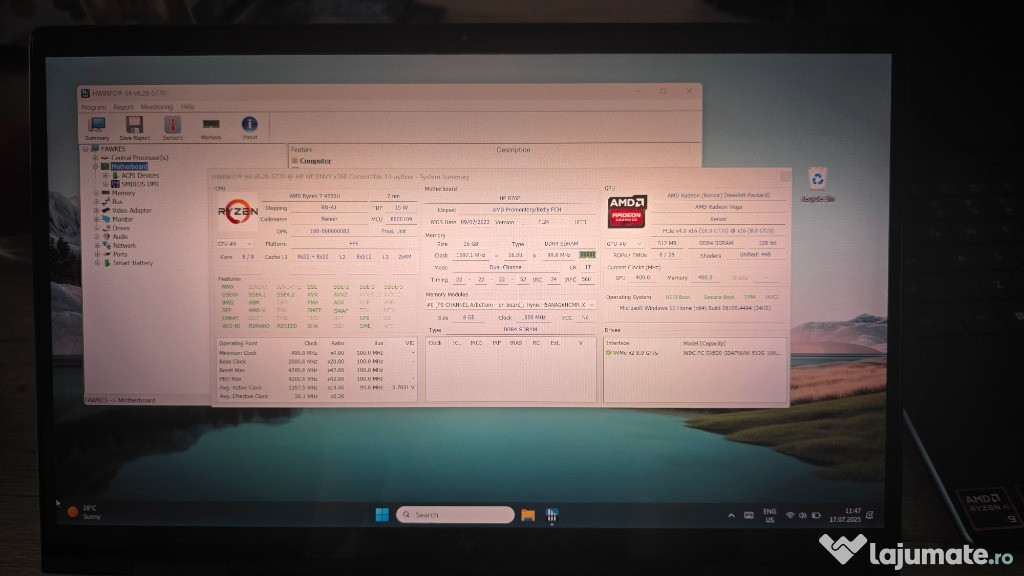The height and width of the screenshot is (576, 1024).
Task: Open the Summary toolbar icon
Action: [97, 128]
